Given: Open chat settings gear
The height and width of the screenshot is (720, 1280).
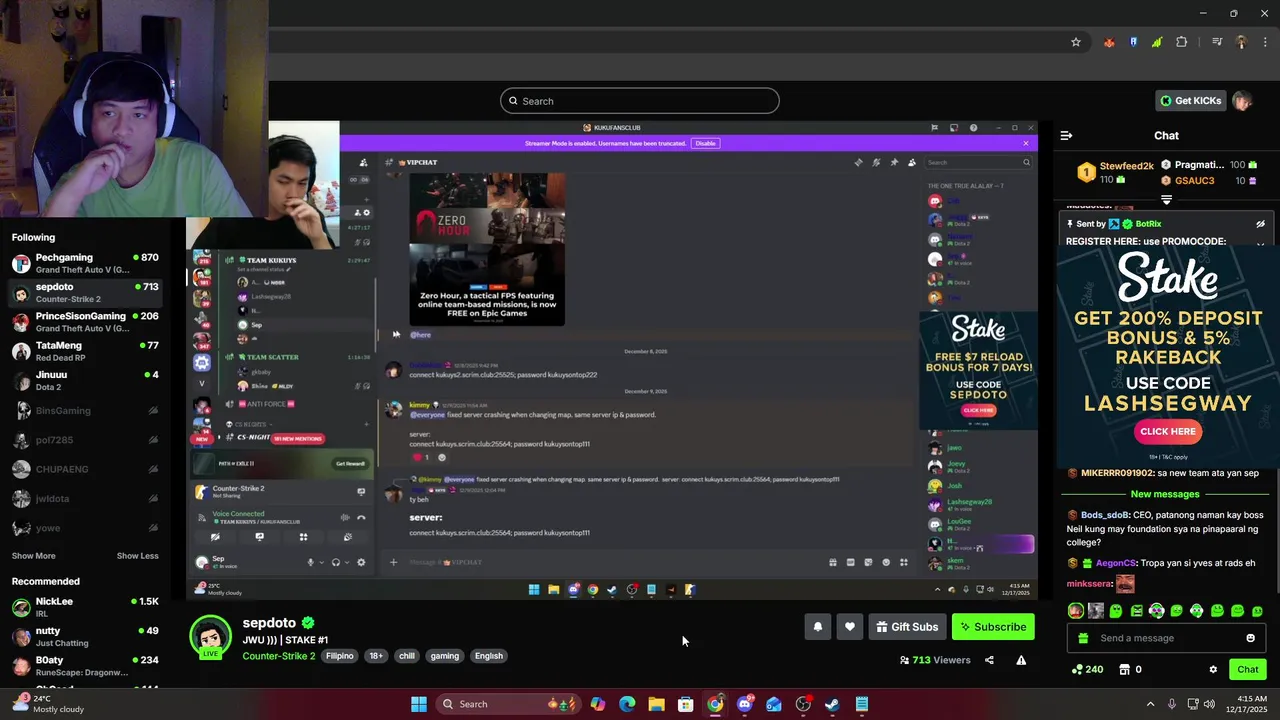Looking at the screenshot, I should (1213, 669).
